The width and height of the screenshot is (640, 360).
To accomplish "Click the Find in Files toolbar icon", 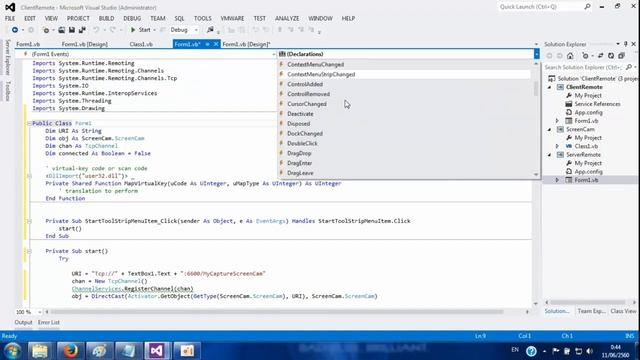I will pos(210,30).
